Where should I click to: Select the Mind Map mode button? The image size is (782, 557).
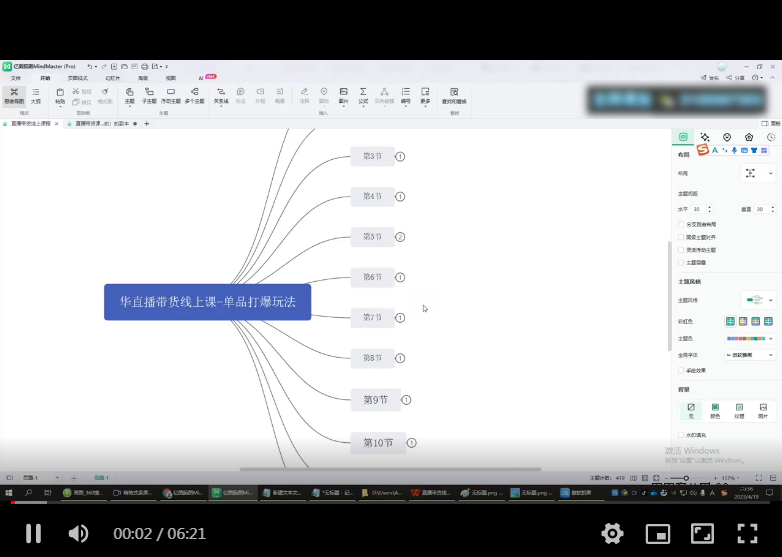pyautogui.click(x=14, y=95)
